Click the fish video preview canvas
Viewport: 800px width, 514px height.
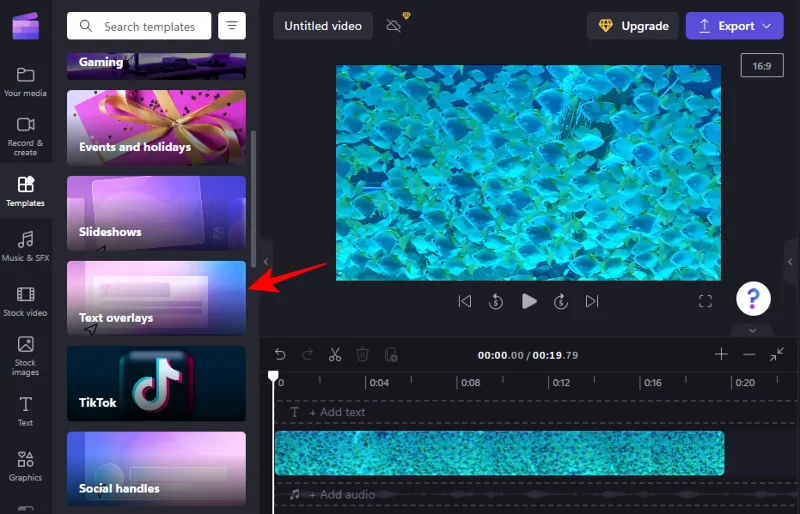coord(528,173)
